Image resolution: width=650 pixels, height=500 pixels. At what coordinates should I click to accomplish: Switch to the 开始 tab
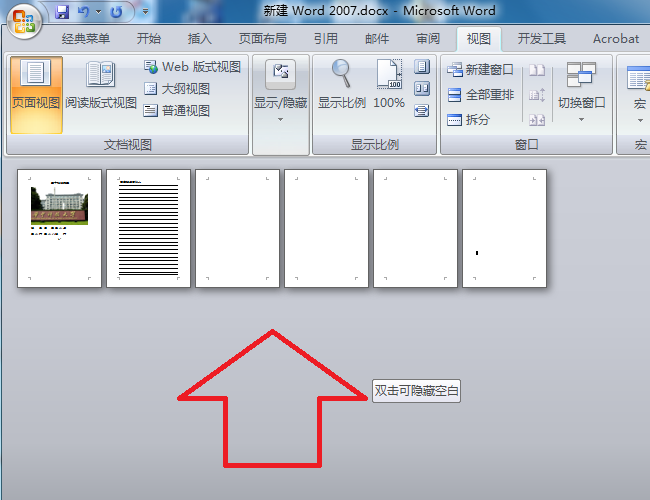(x=148, y=39)
